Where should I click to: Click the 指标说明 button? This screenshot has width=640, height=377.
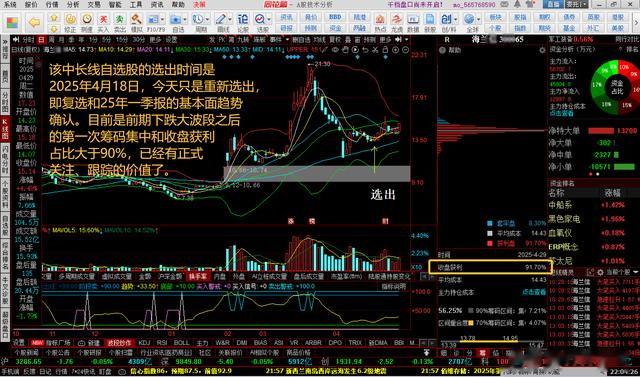click(x=394, y=286)
